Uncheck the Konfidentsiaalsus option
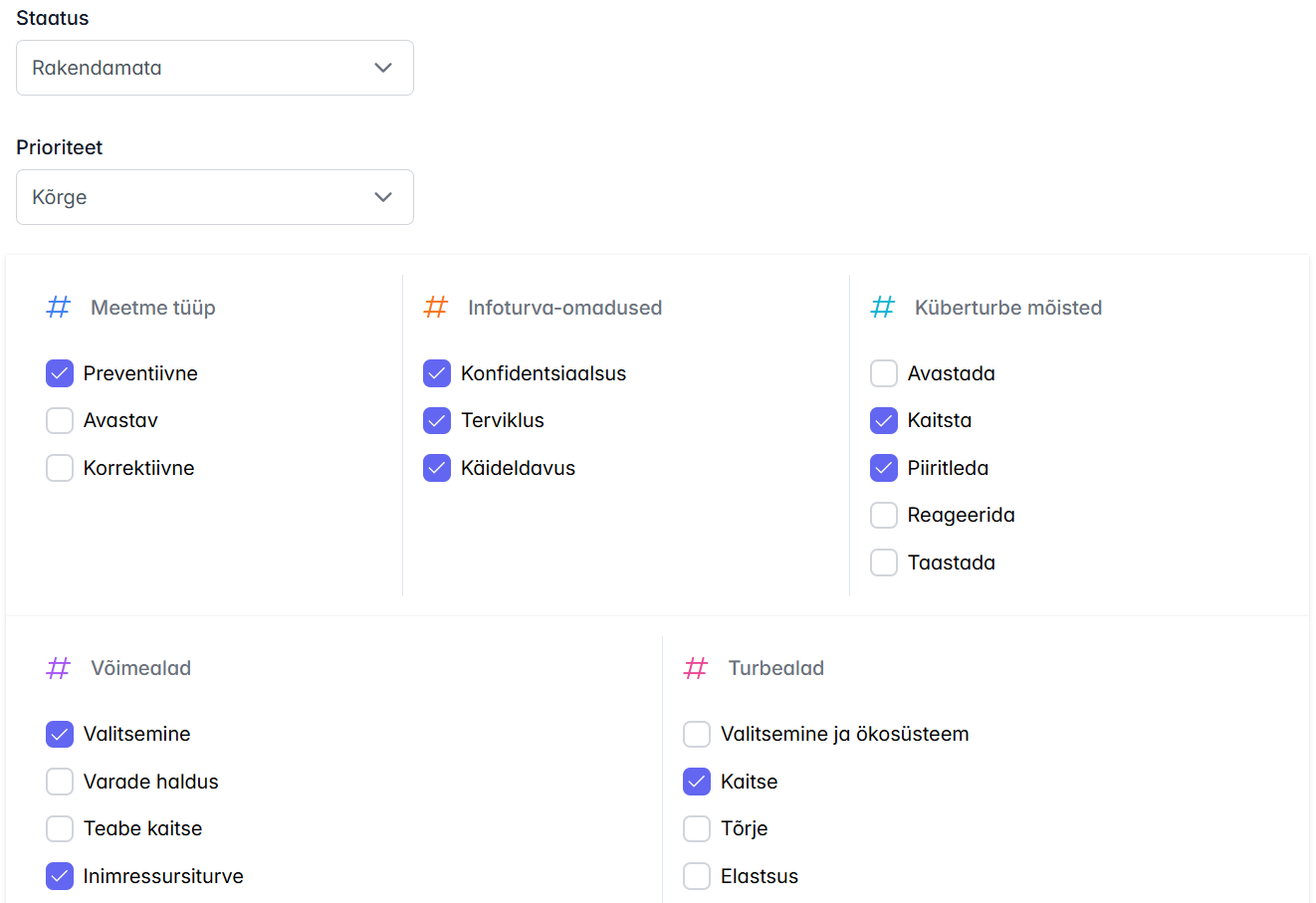This screenshot has width=1316, height=903. (x=437, y=373)
